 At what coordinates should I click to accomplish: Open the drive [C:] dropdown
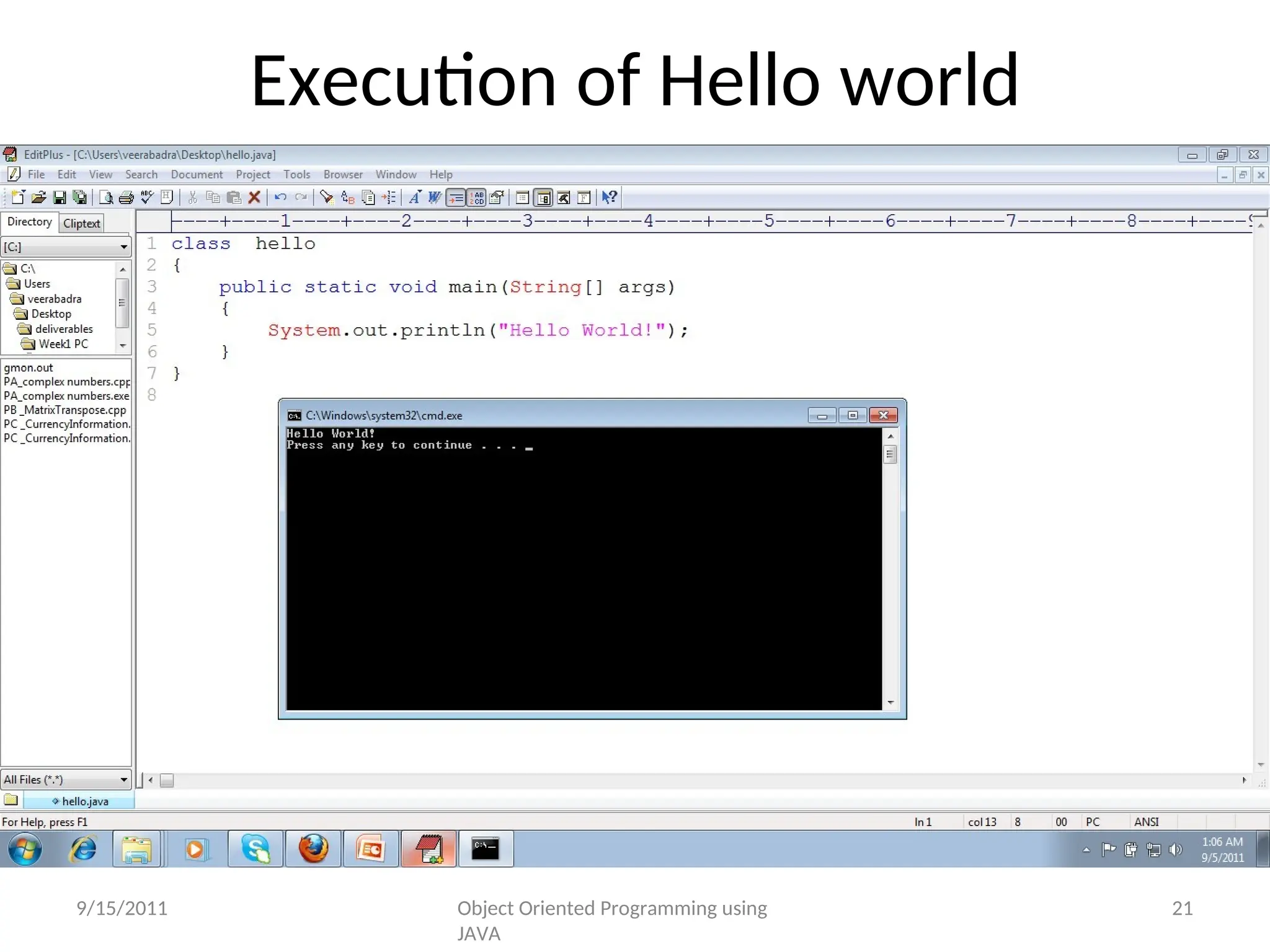(x=124, y=247)
